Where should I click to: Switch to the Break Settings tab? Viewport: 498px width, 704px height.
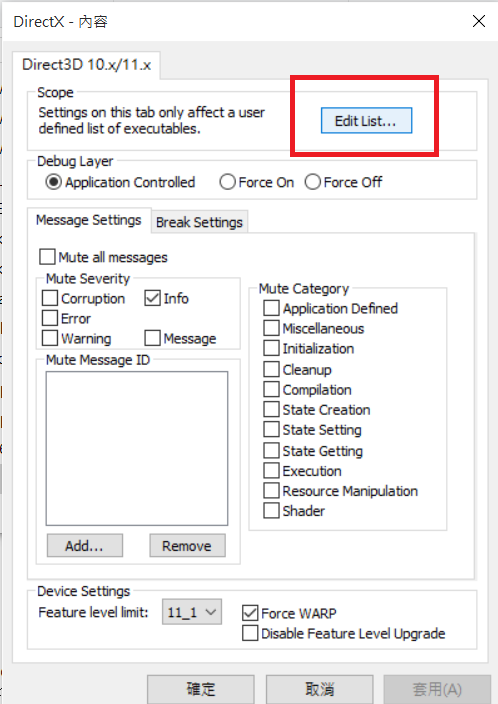coord(199,222)
